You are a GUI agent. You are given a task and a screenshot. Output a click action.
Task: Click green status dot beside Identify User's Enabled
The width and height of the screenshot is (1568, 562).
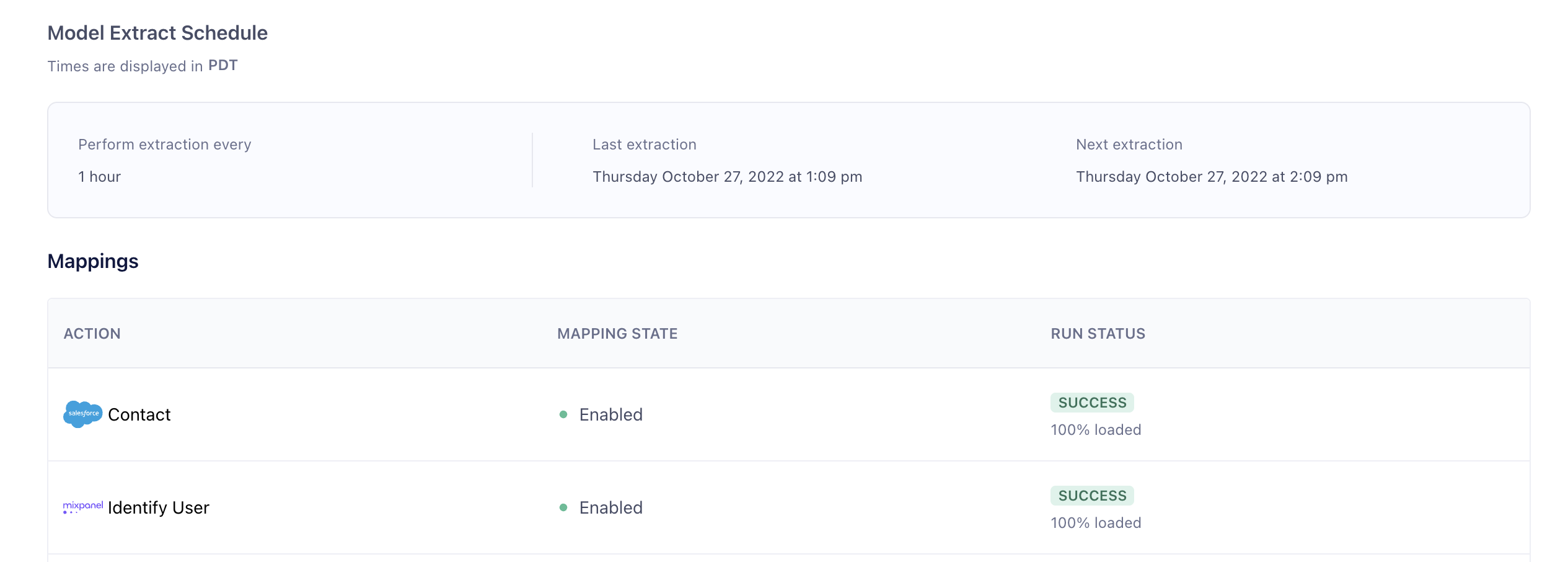click(563, 507)
